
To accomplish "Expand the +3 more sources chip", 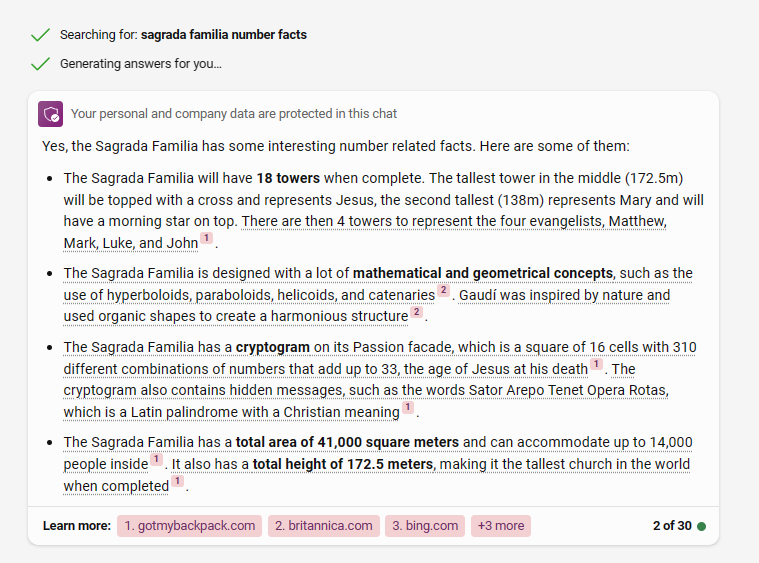I will point(501,526).
